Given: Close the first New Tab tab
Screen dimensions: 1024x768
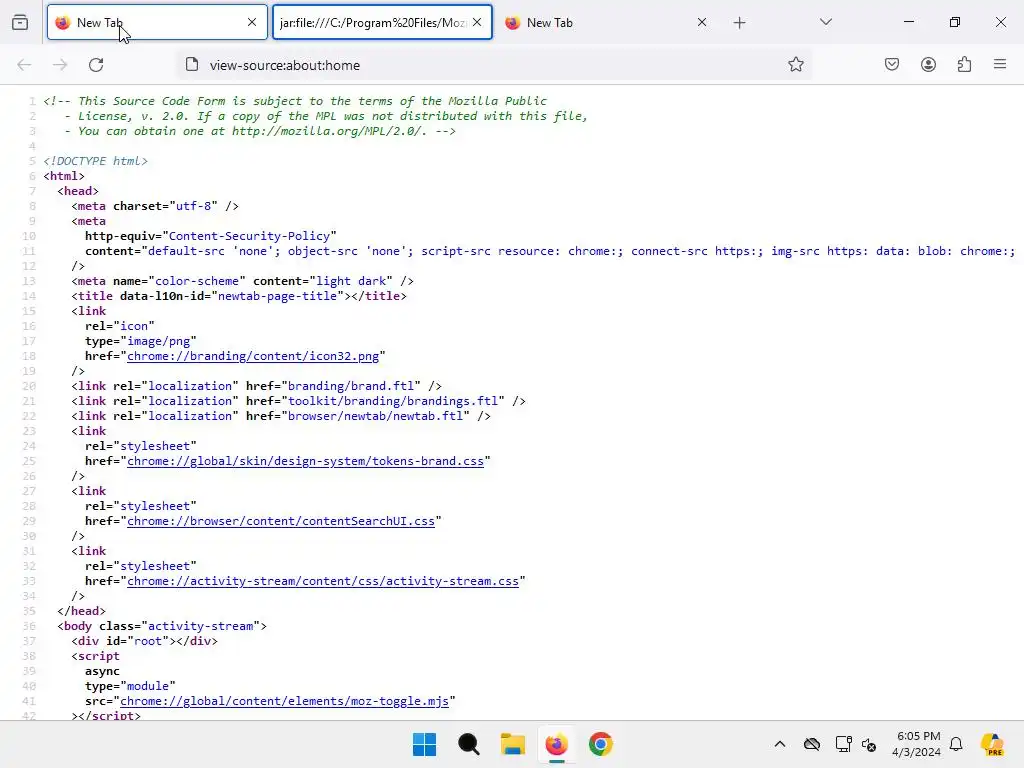Looking at the screenshot, I should pyautogui.click(x=252, y=22).
